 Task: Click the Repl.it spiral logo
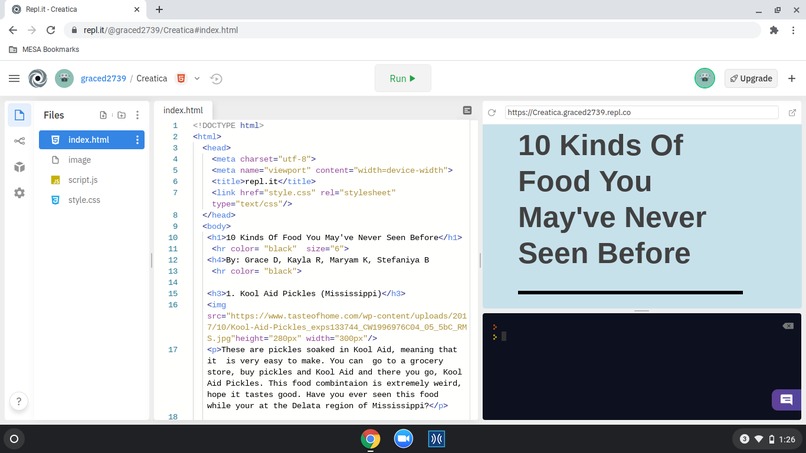click(x=38, y=78)
